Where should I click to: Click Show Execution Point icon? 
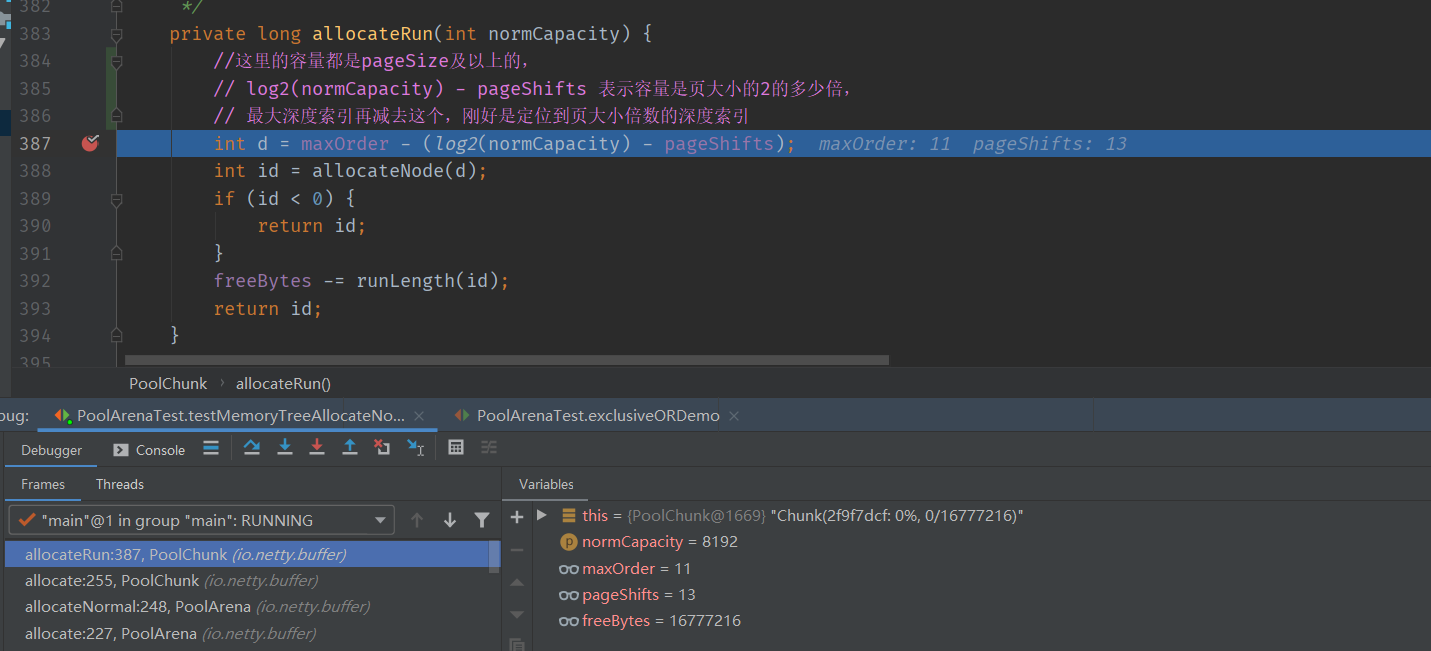[211, 448]
